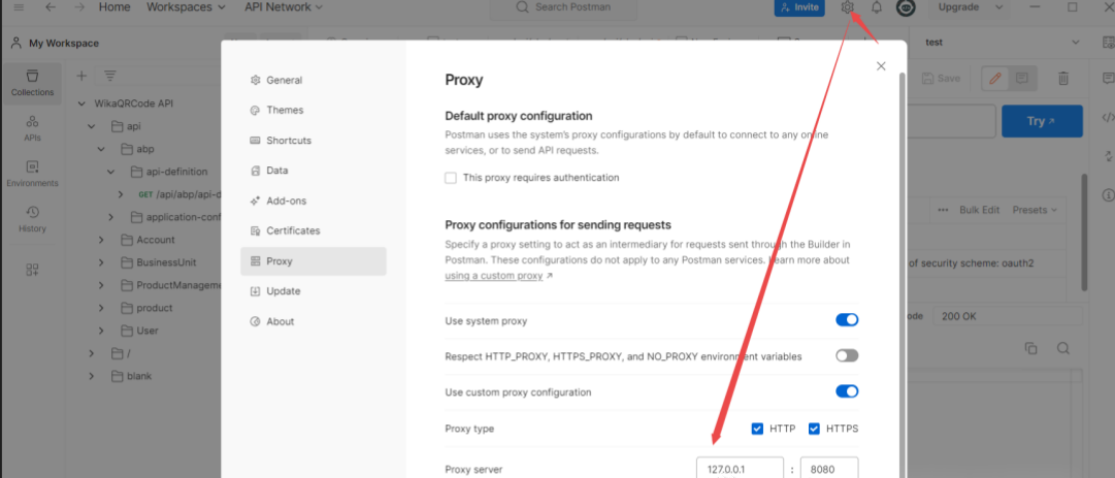Click the filter icon in collections panel

[110, 75]
